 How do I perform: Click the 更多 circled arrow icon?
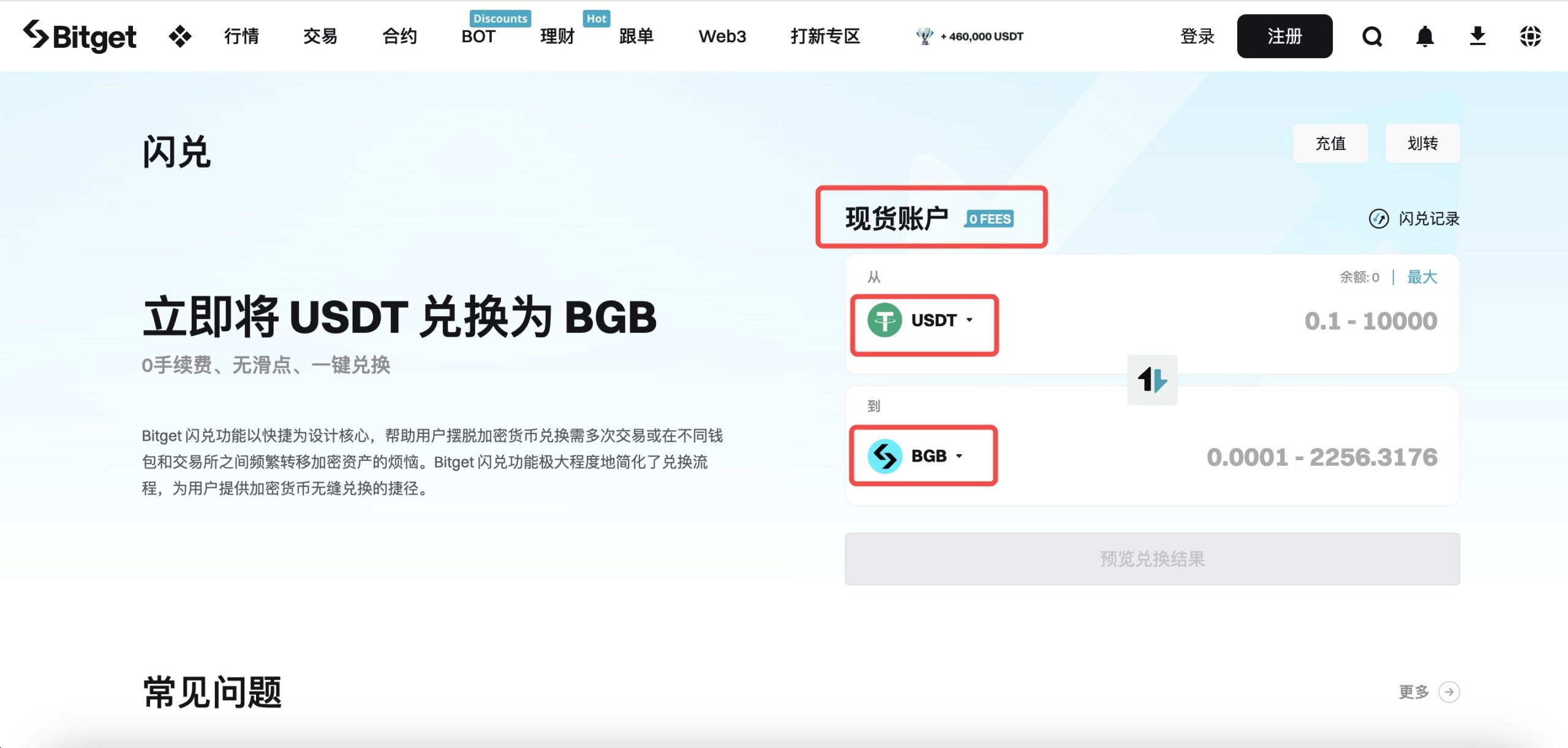pos(1449,692)
